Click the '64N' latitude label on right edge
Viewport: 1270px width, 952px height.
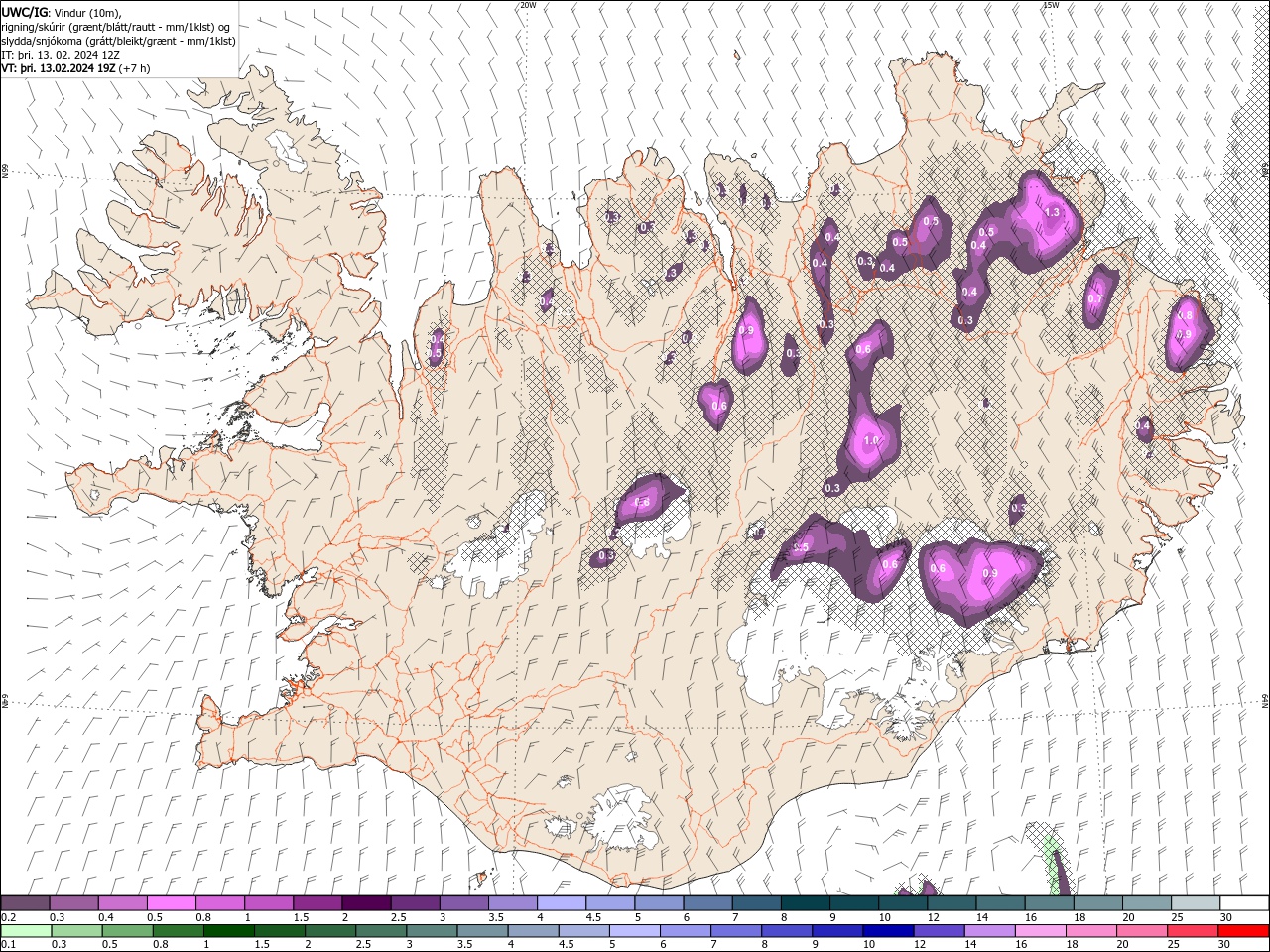(x=1265, y=700)
